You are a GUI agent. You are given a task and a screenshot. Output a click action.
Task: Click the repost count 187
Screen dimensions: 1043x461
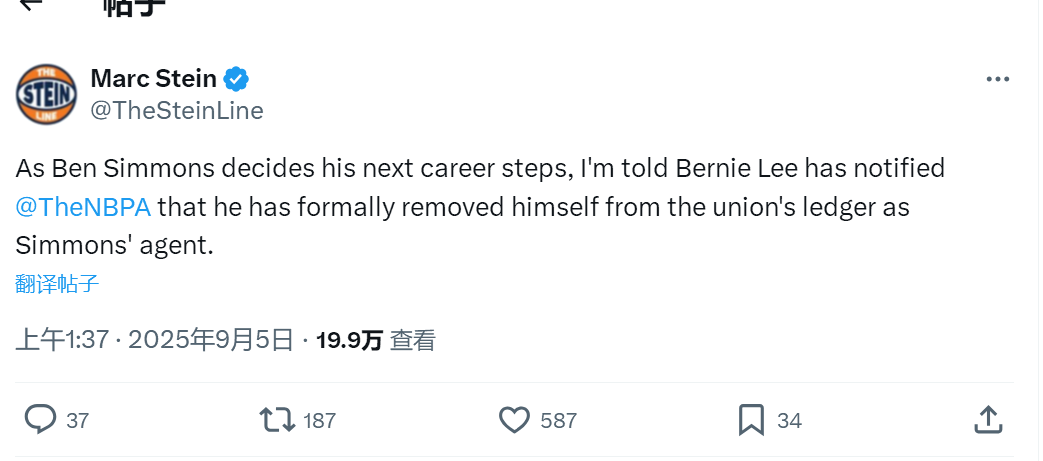tap(319, 421)
